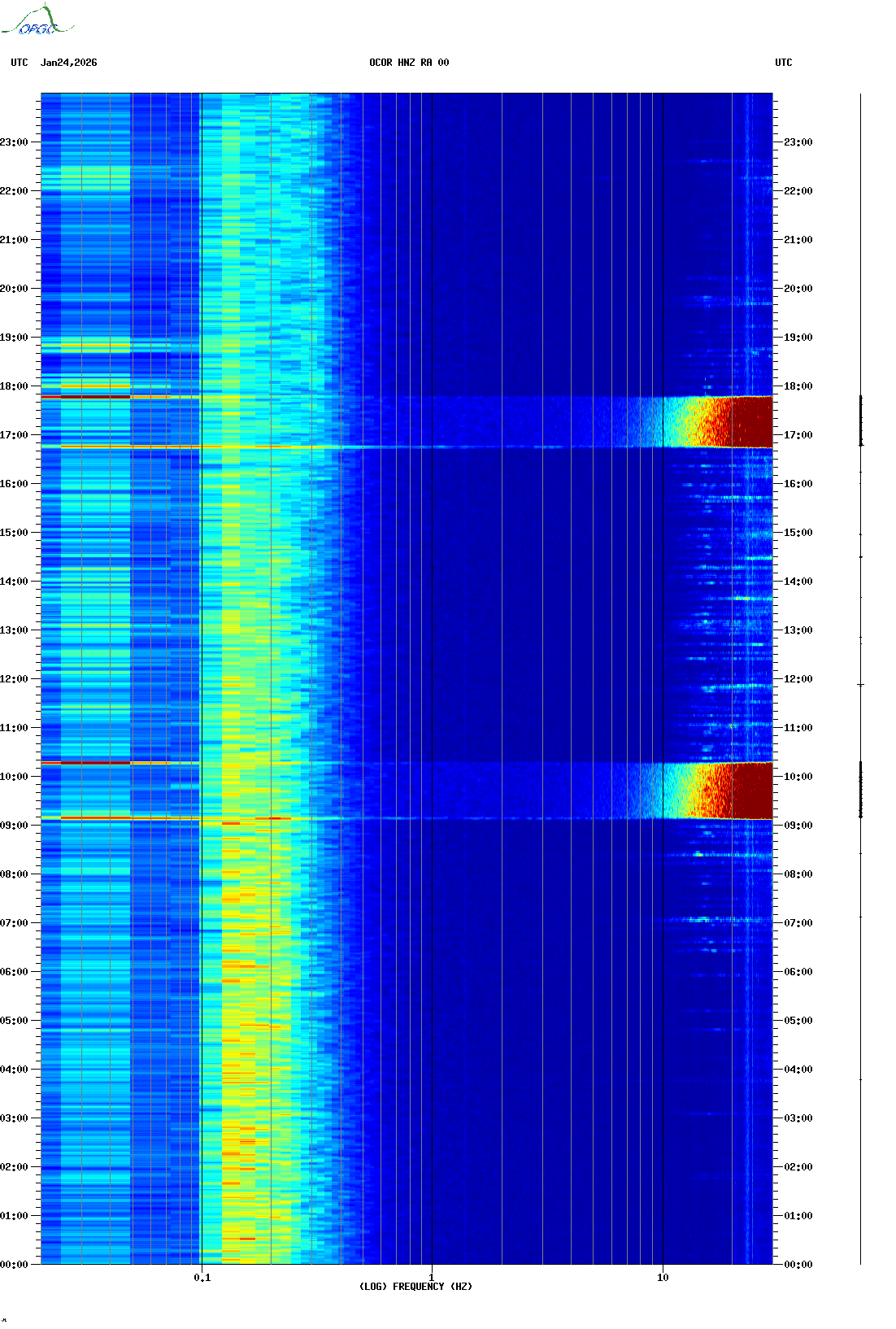Click the left-axis 15:00 time label
Image resolution: width=896 pixels, height=1329 pixels.
[x=14, y=533]
